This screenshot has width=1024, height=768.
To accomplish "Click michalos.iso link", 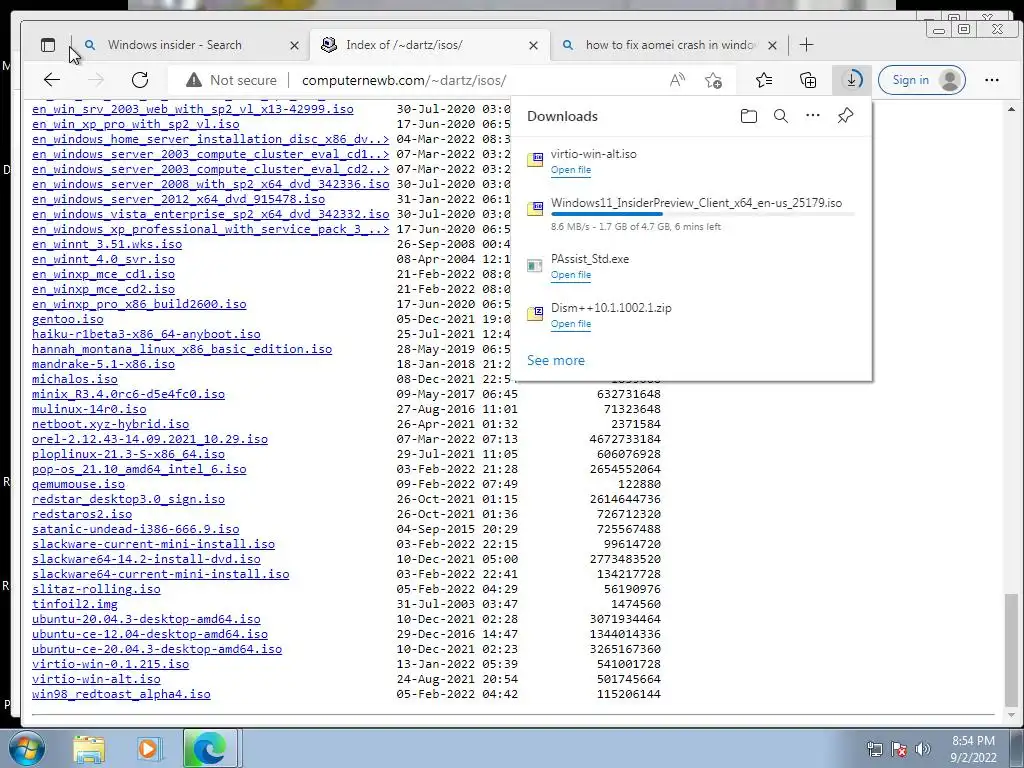I will (75, 379).
